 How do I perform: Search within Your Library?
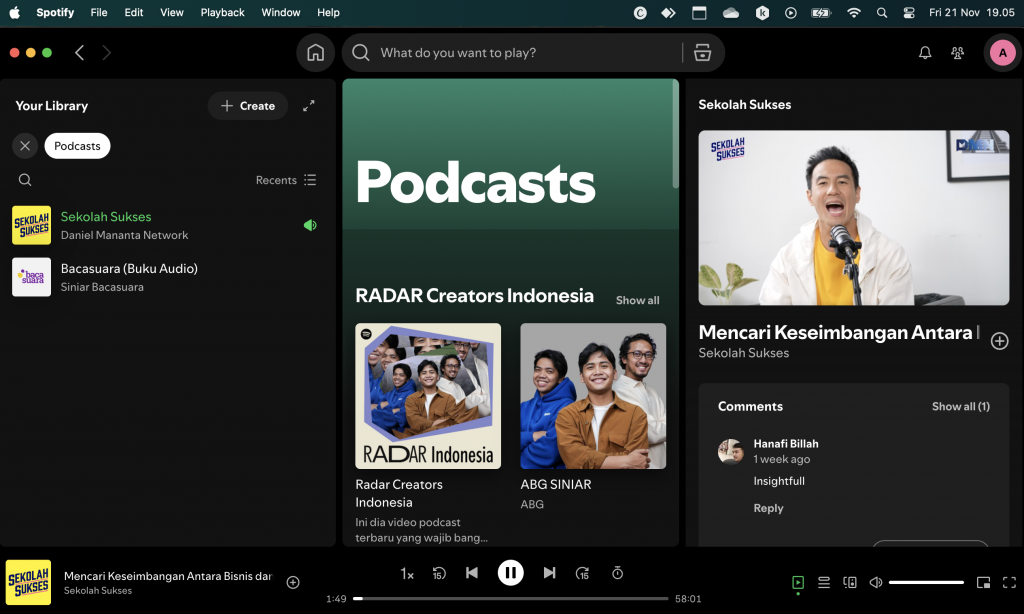(x=25, y=180)
